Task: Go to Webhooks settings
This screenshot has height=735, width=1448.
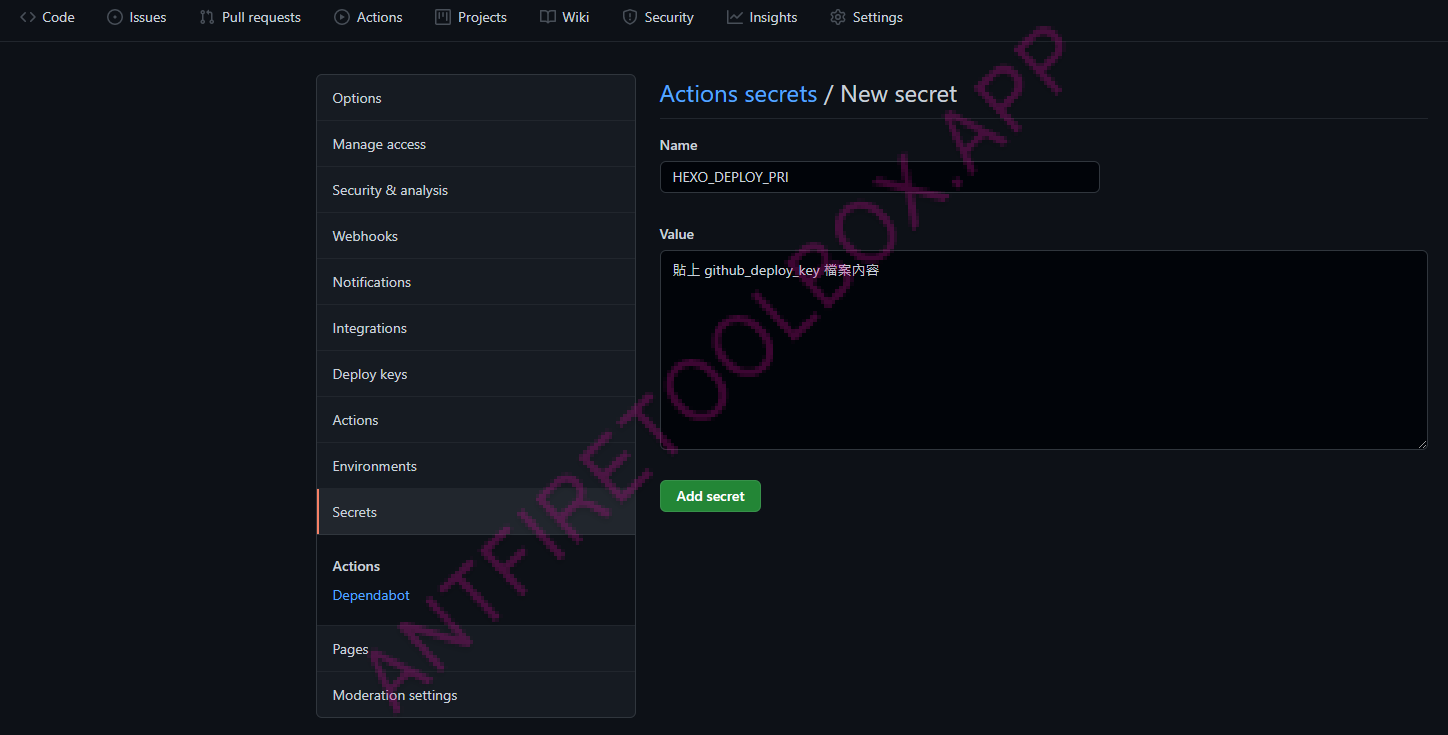Action: point(476,236)
